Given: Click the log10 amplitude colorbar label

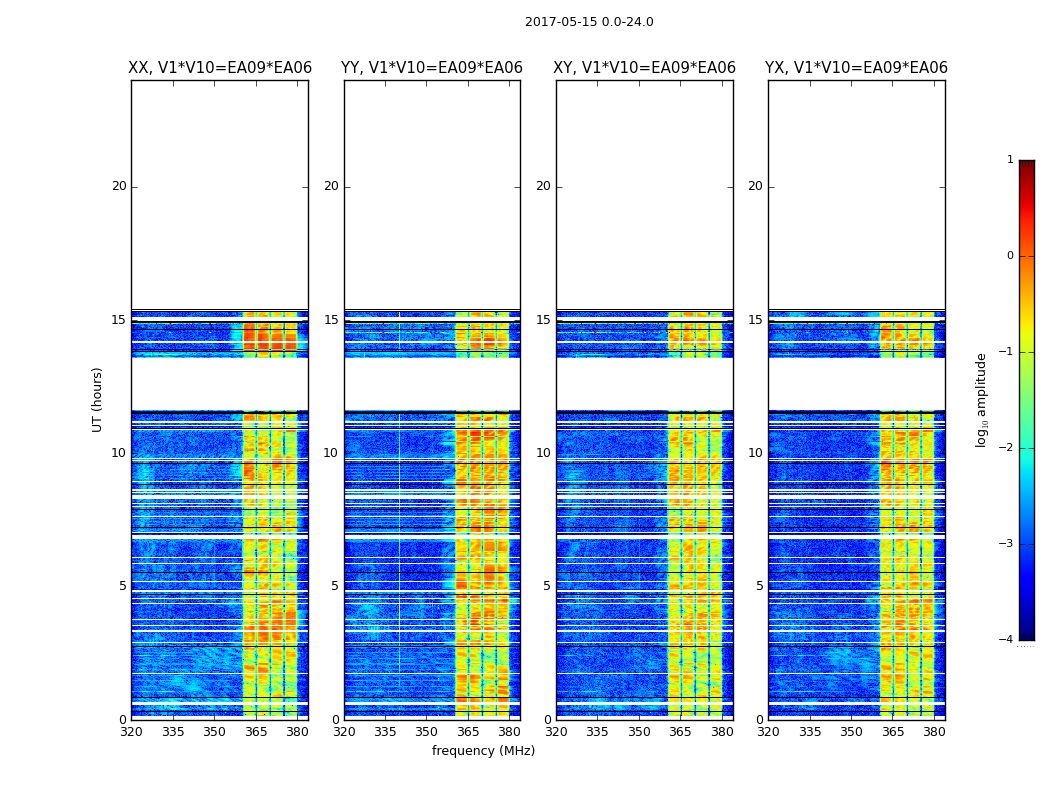Looking at the screenshot, I should pyautogui.click(x=981, y=400).
